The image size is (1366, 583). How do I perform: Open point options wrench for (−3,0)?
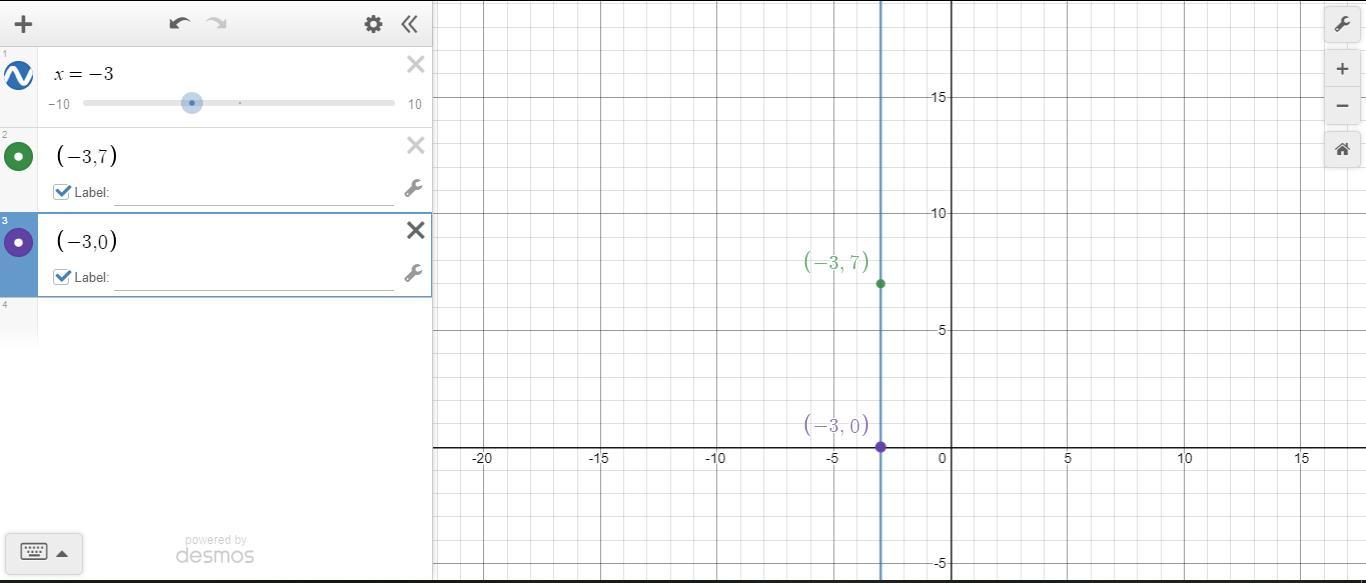pyautogui.click(x=413, y=273)
